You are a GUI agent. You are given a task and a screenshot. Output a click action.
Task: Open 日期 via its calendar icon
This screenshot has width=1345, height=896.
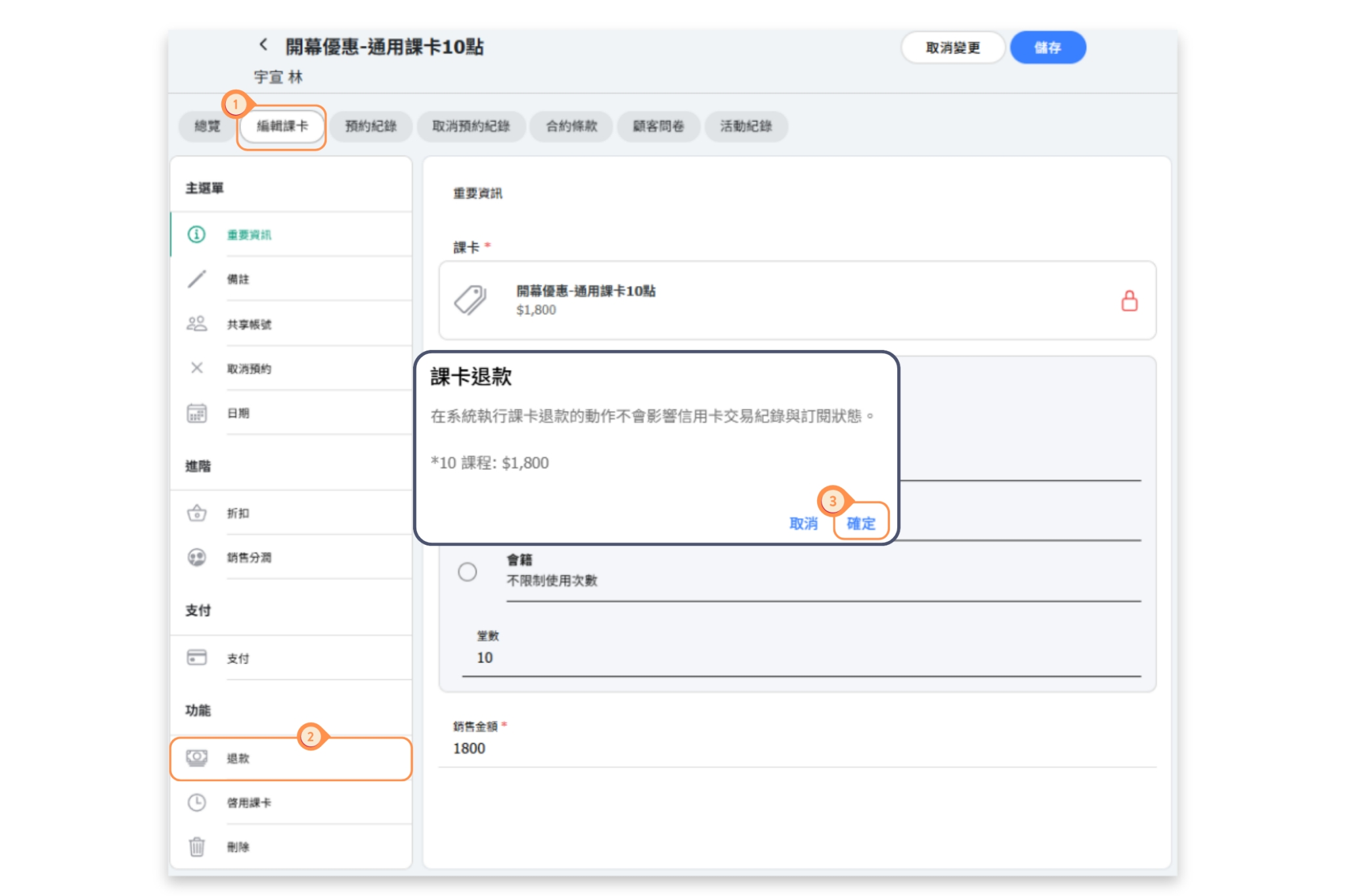click(196, 413)
